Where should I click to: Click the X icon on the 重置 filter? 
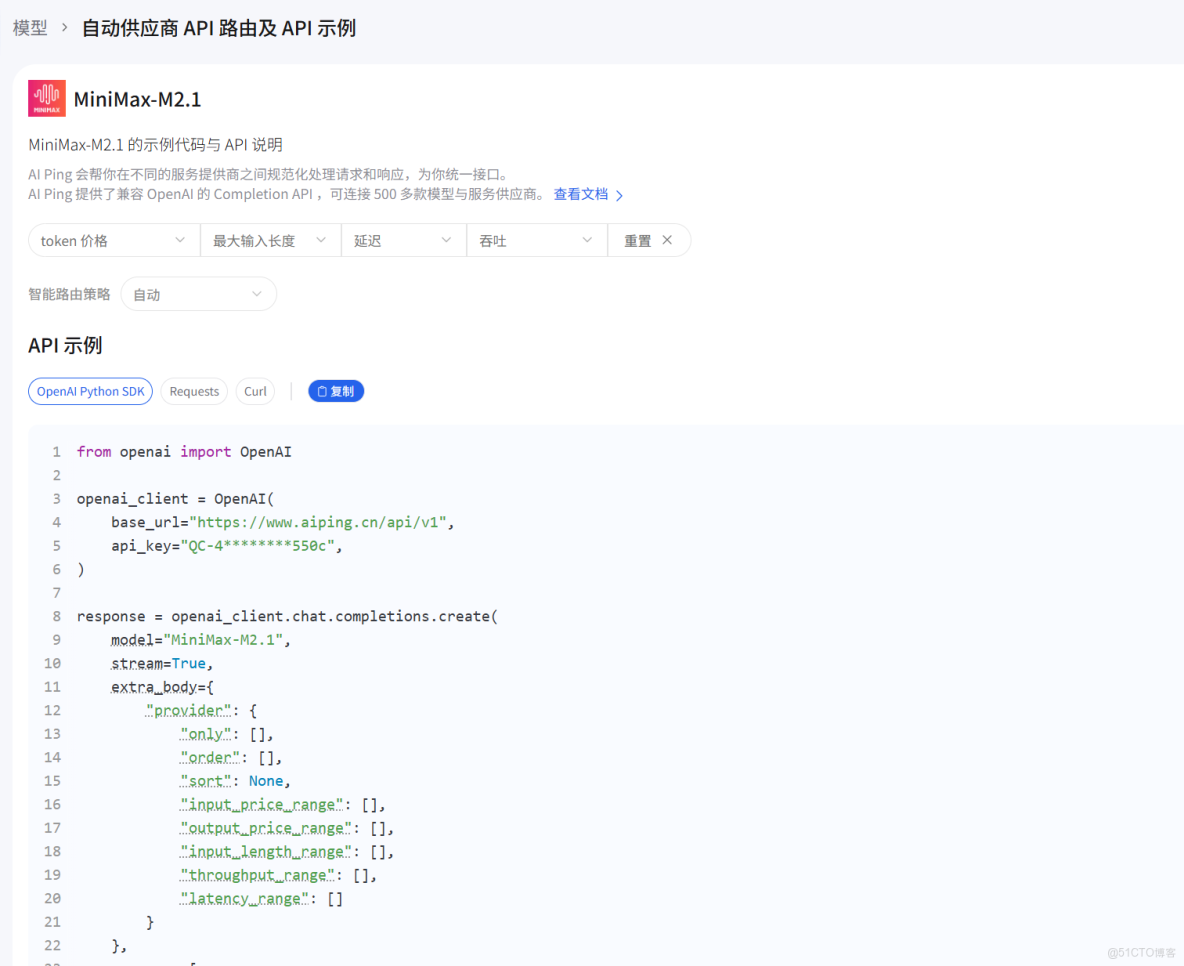pyautogui.click(x=665, y=240)
